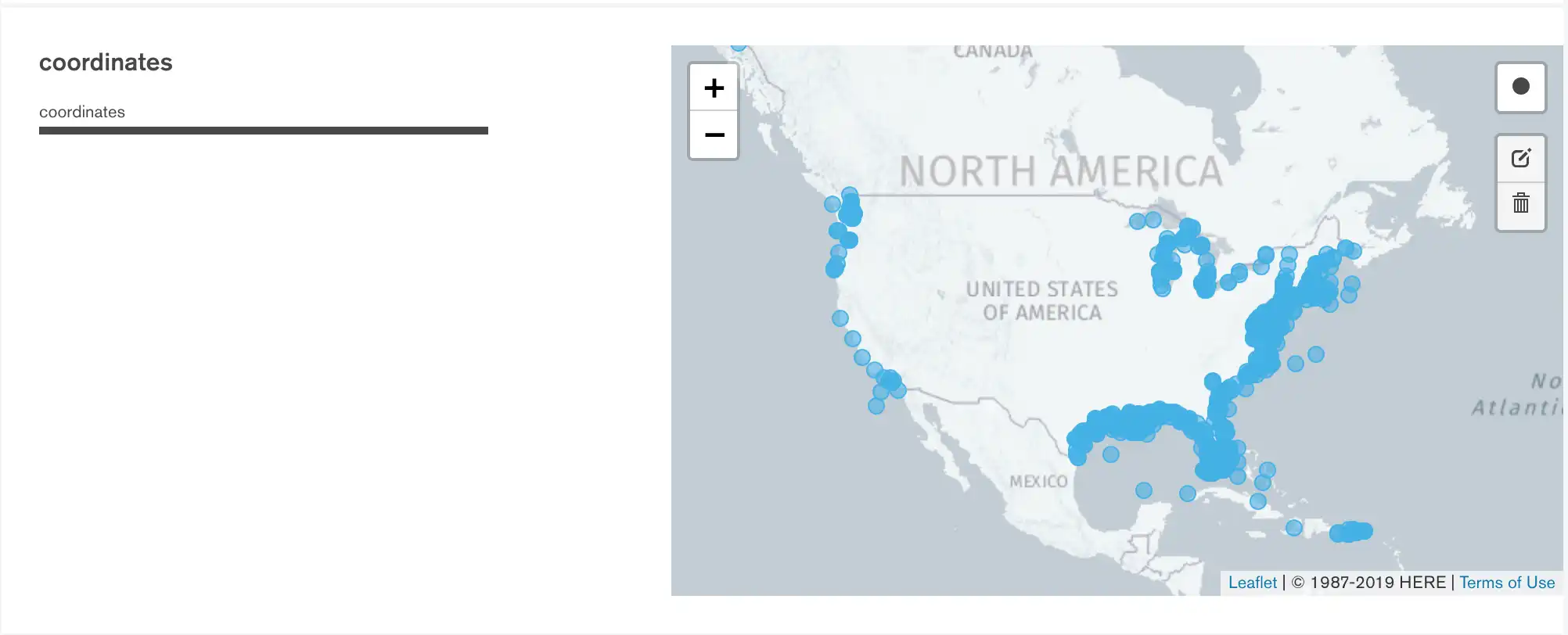Zoom out using the minus control

[x=713, y=135]
